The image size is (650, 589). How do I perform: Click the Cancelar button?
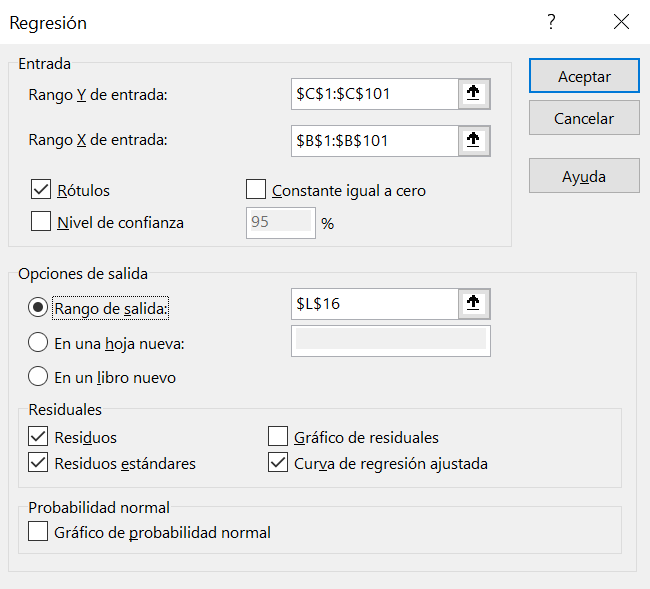[584, 118]
